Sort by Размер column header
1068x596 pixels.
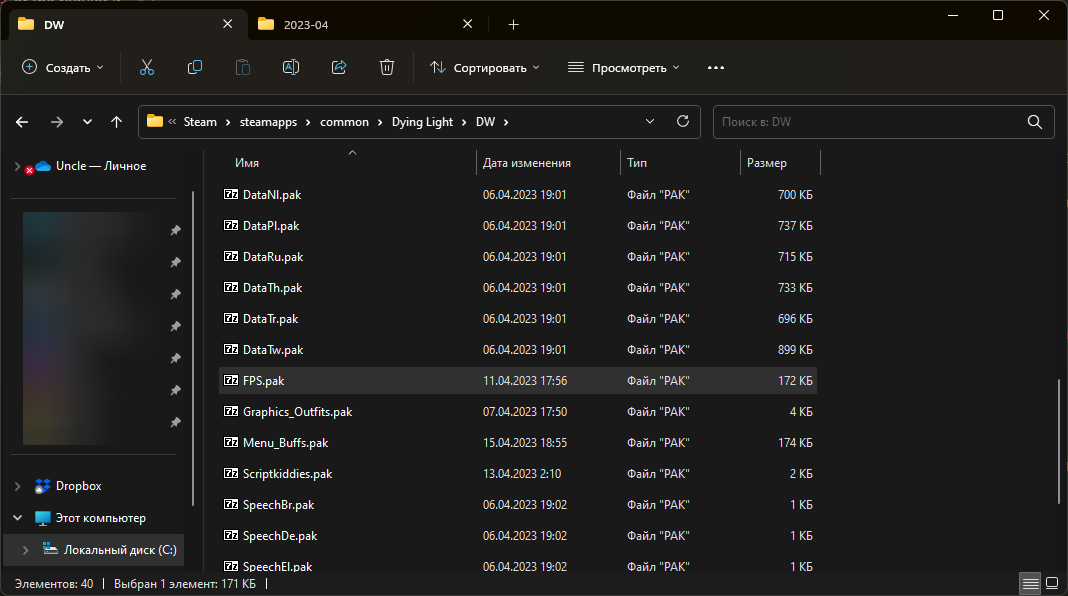coord(780,163)
